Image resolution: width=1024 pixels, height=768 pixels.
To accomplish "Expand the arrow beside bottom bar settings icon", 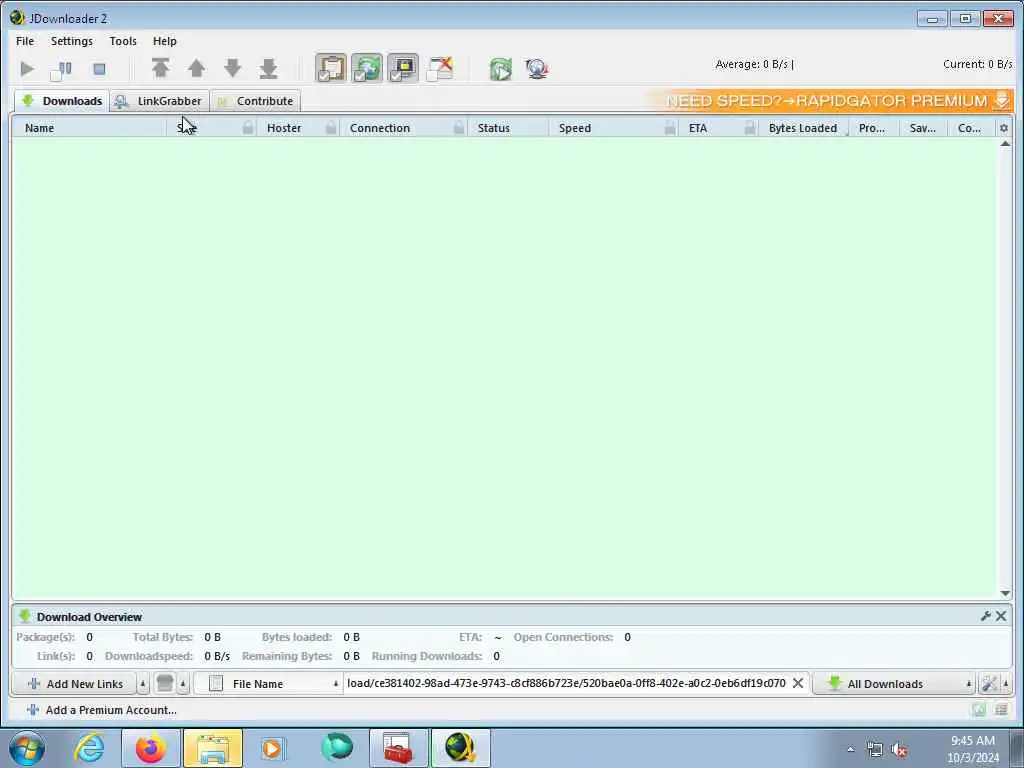I will [1006, 684].
